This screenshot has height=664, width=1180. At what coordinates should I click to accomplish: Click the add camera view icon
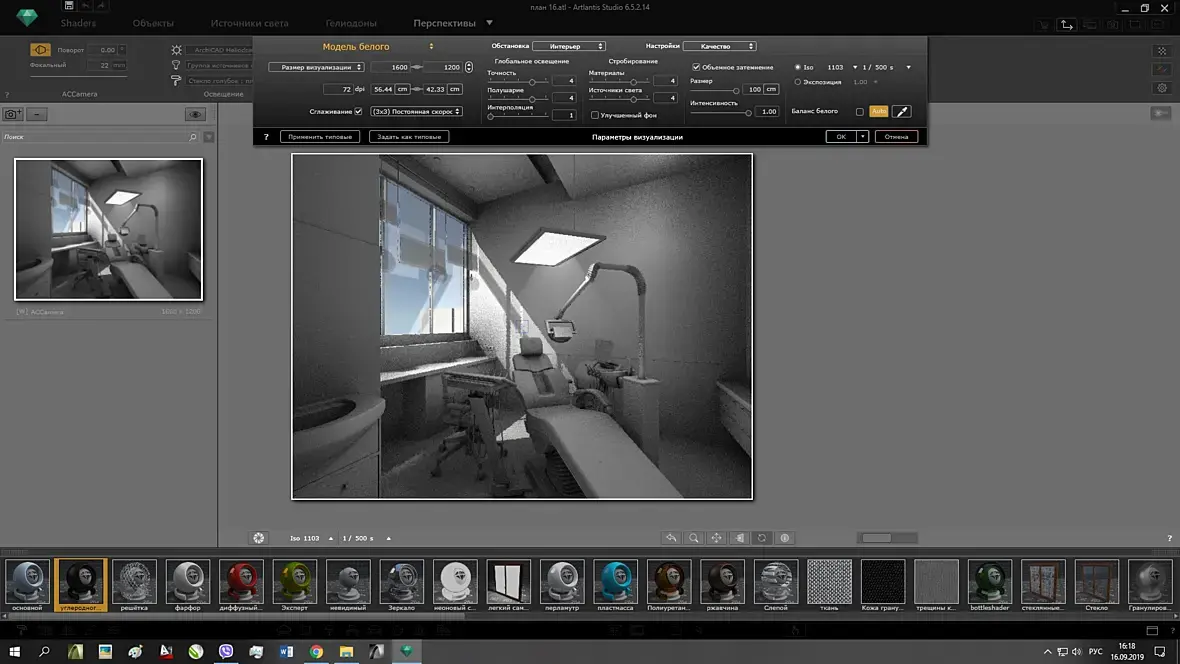13,115
